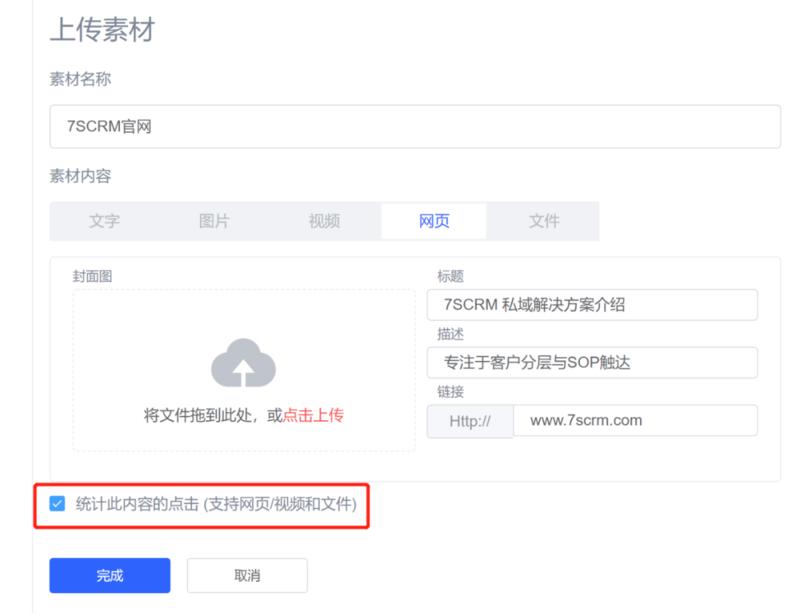Open the 视频 (video) tab
Viewport: 800px width, 613px height.
[326, 221]
